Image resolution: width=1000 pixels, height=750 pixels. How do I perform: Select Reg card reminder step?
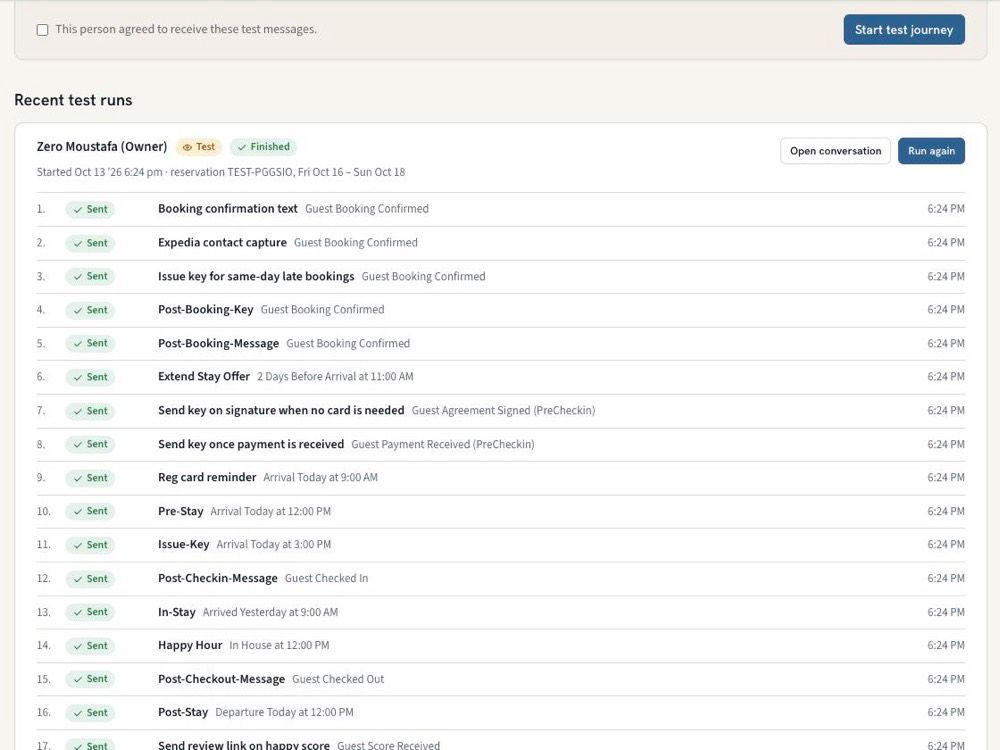coord(207,477)
